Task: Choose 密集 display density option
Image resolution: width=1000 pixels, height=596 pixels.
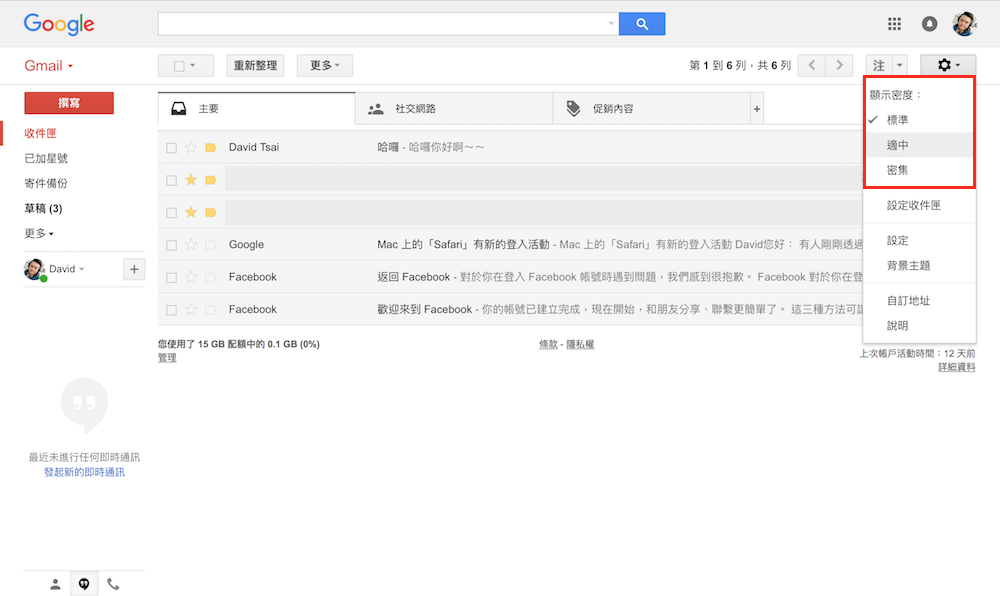Action: [898, 171]
